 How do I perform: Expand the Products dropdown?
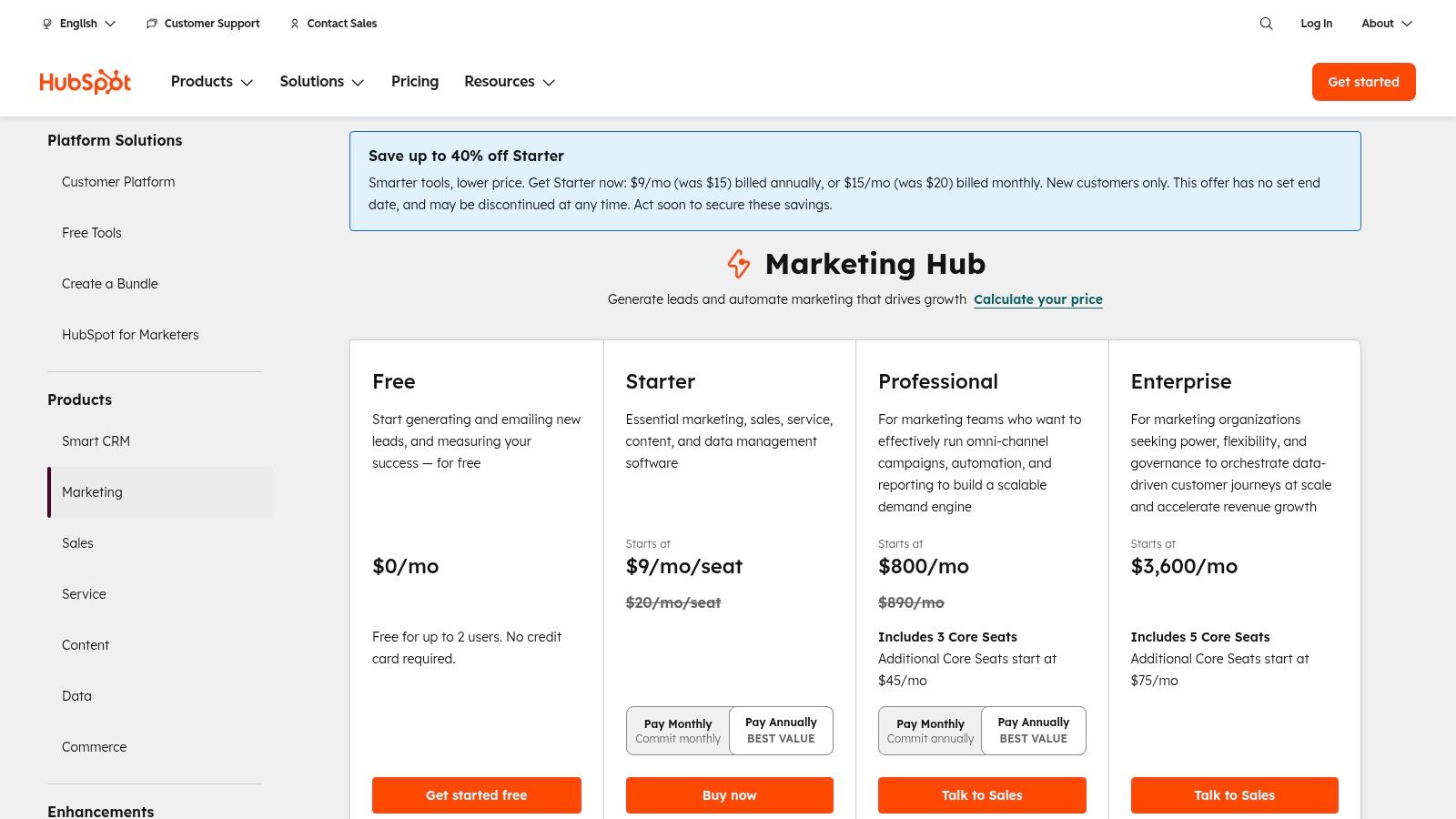coord(211,81)
